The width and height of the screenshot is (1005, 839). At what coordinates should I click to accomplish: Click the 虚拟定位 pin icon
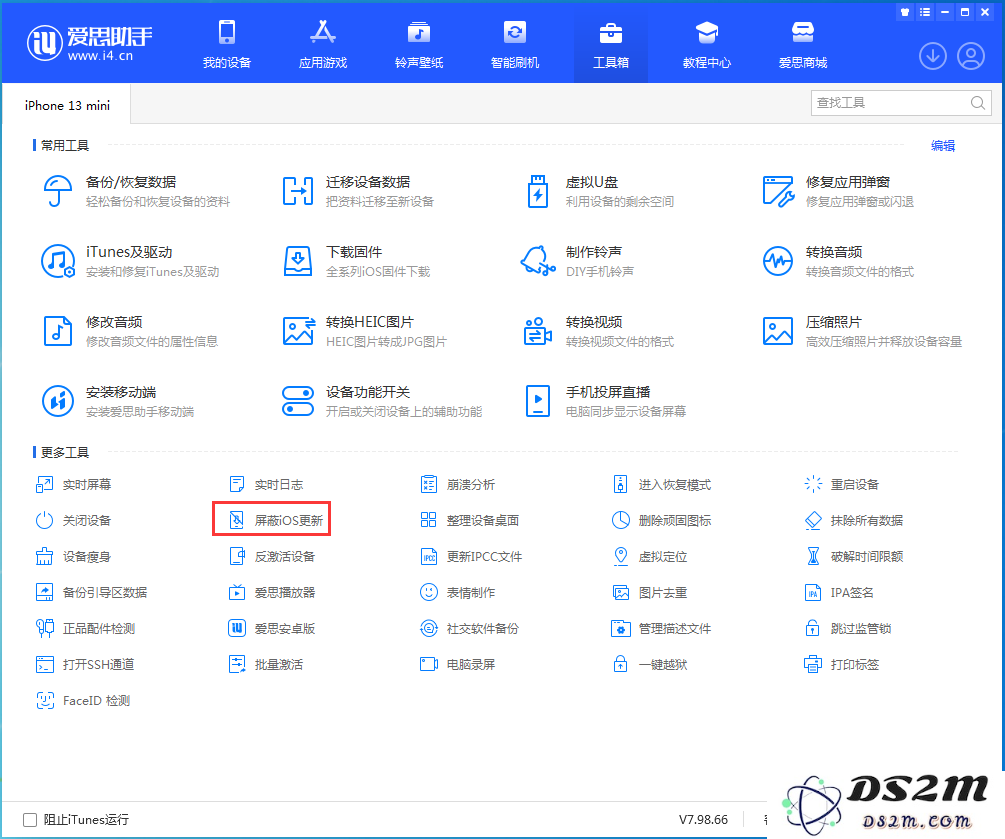click(620, 556)
